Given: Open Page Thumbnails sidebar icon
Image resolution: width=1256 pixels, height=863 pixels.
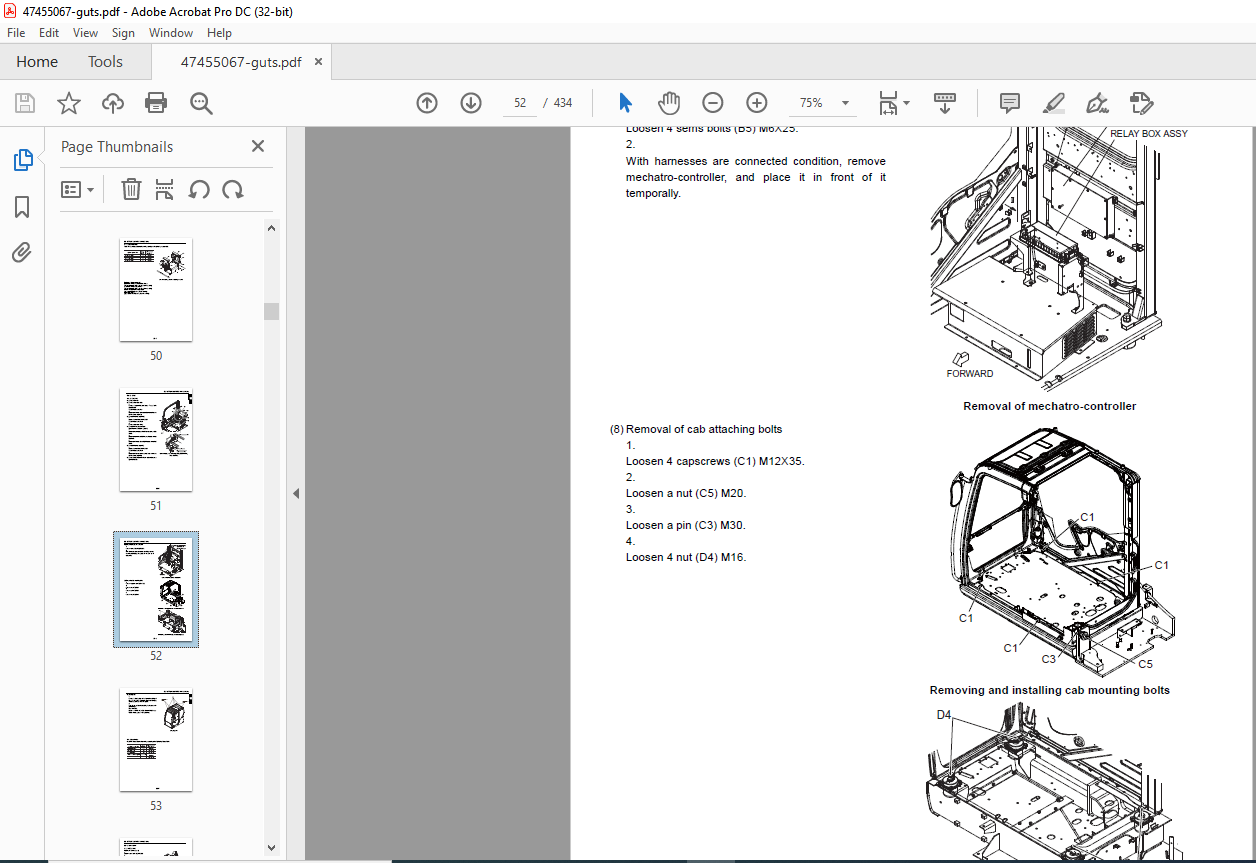Looking at the screenshot, I should 22,159.
